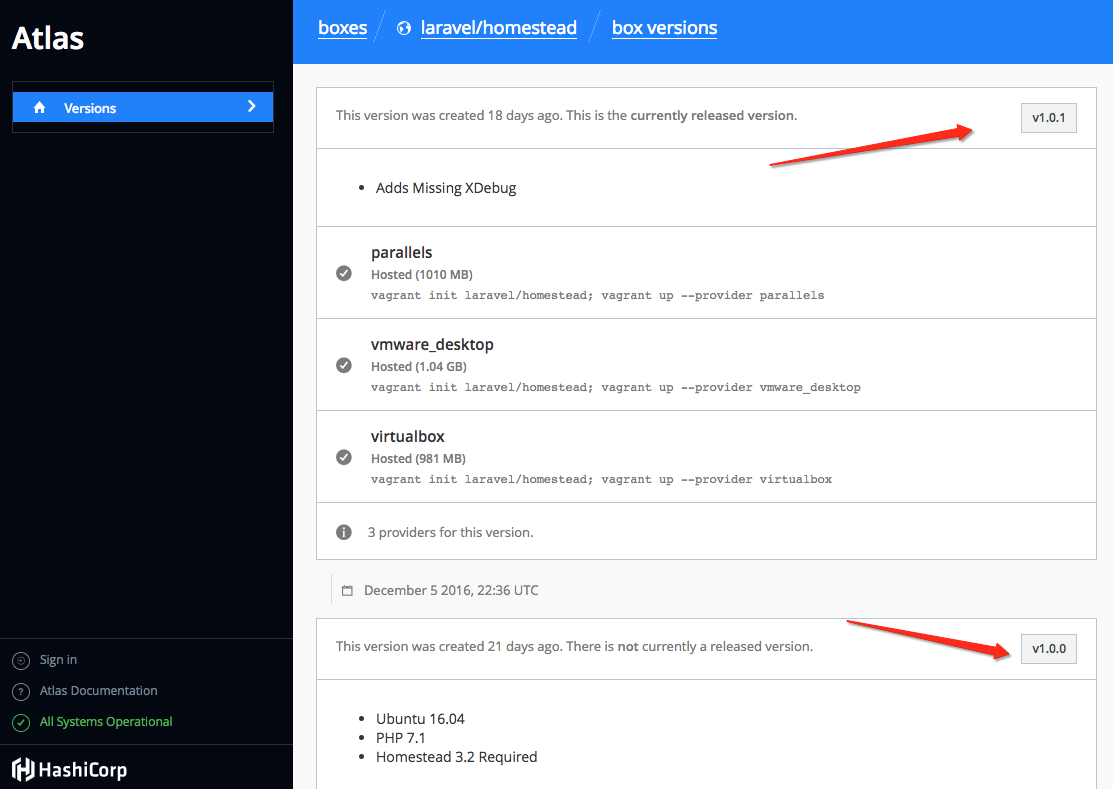Go to the boxes breadcrumb link
Image resolution: width=1113 pixels, height=789 pixels.
pos(342,28)
